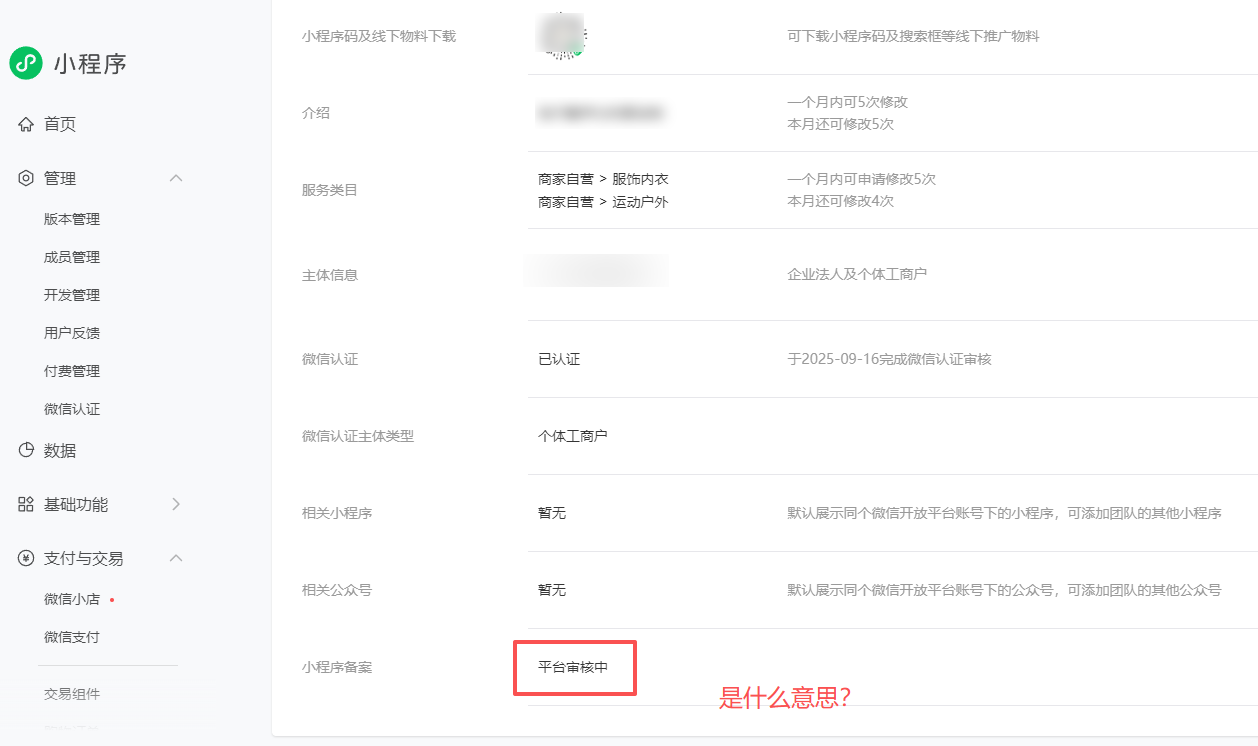
Task: Open 微信认证 in the sidebar
Action: coord(72,409)
